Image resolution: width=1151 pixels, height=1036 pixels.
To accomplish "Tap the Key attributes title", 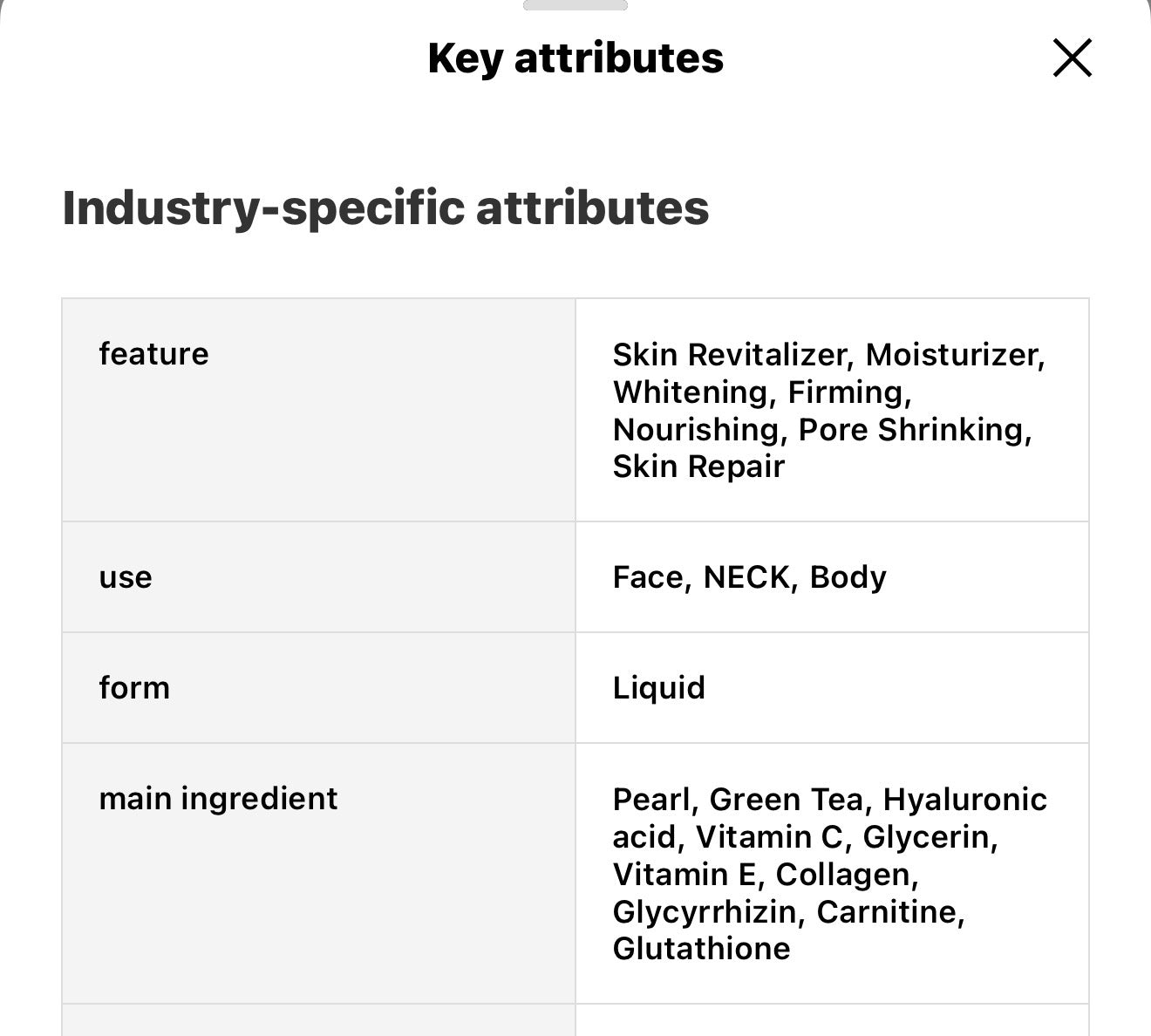I will [575, 58].
